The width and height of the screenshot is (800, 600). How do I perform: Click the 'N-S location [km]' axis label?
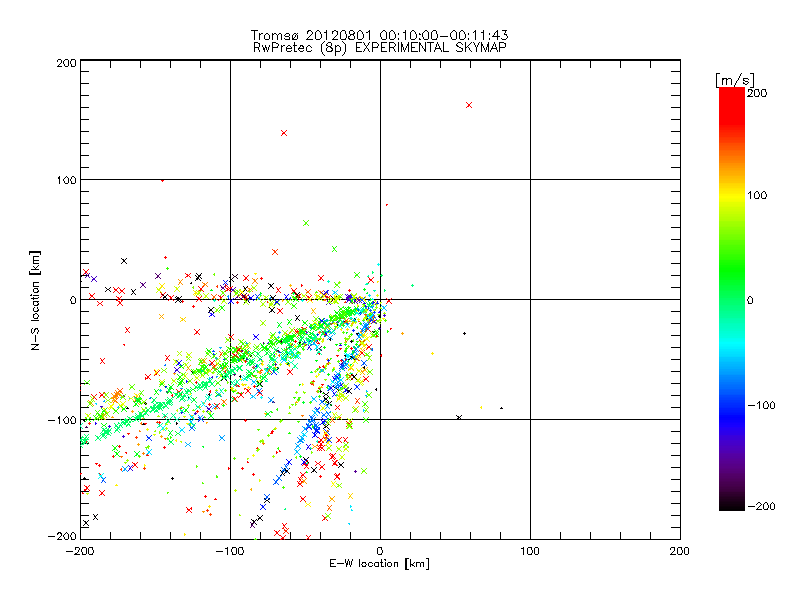click(x=35, y=301)
